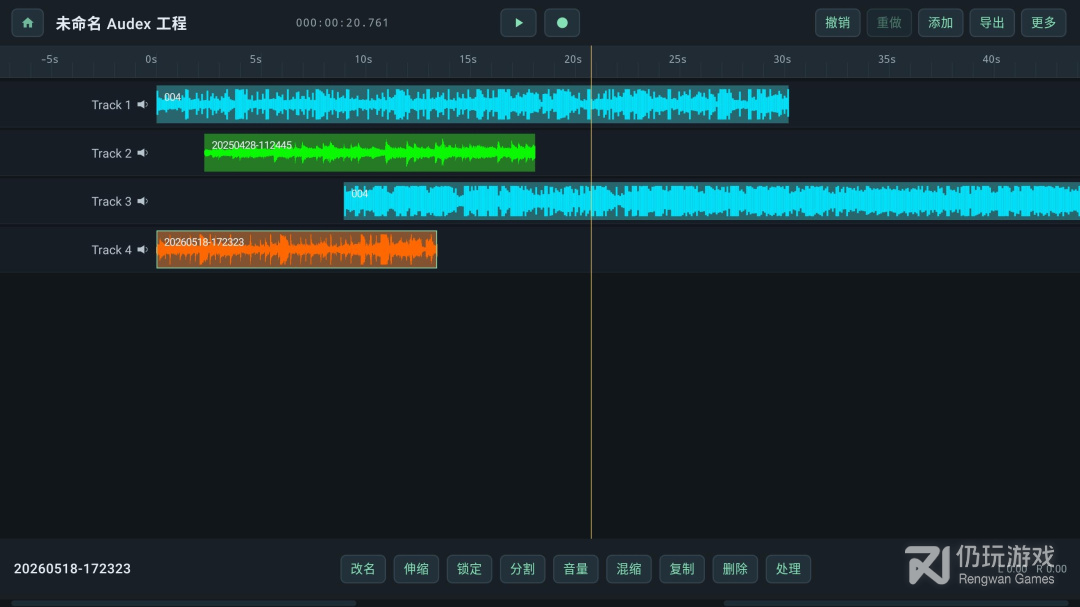Image resolution: width=1080 pixels, height=607 pixels.
Task: Open the 导出 export options
Action: click(992, 23)
